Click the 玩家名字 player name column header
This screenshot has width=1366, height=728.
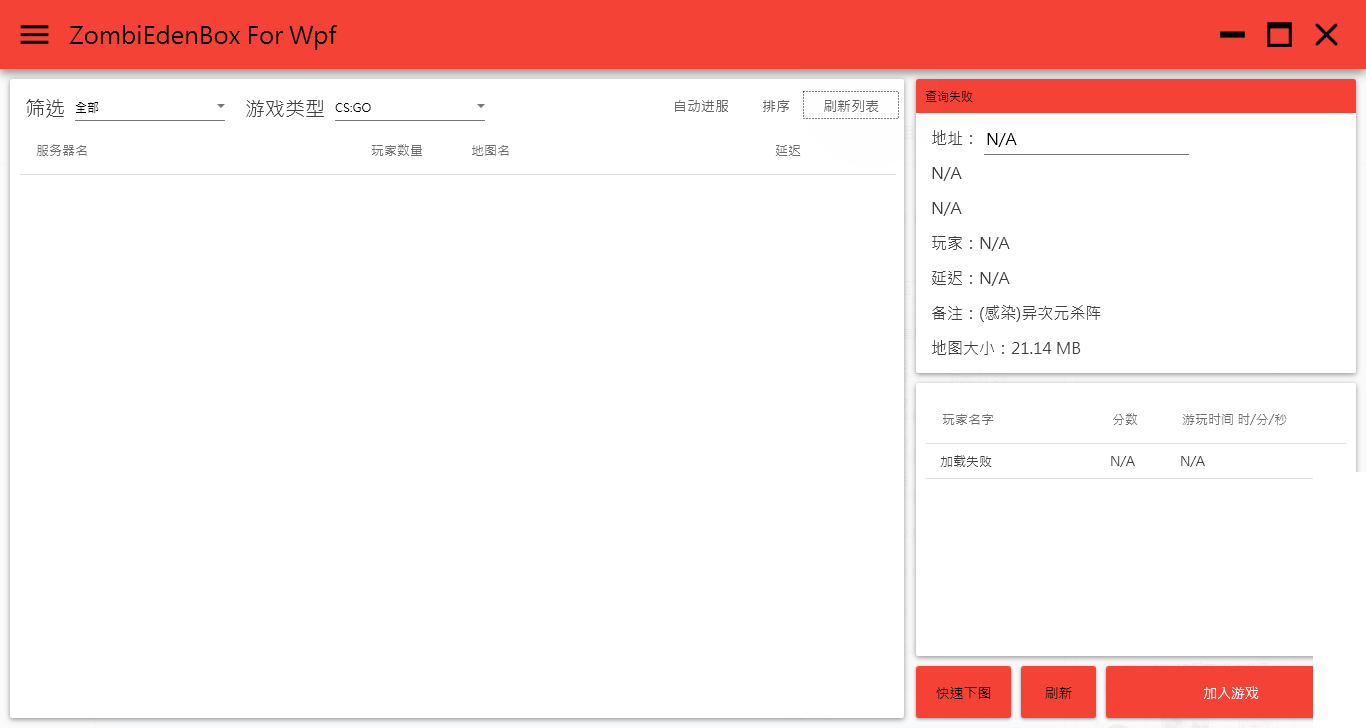[x=966, y=420]
